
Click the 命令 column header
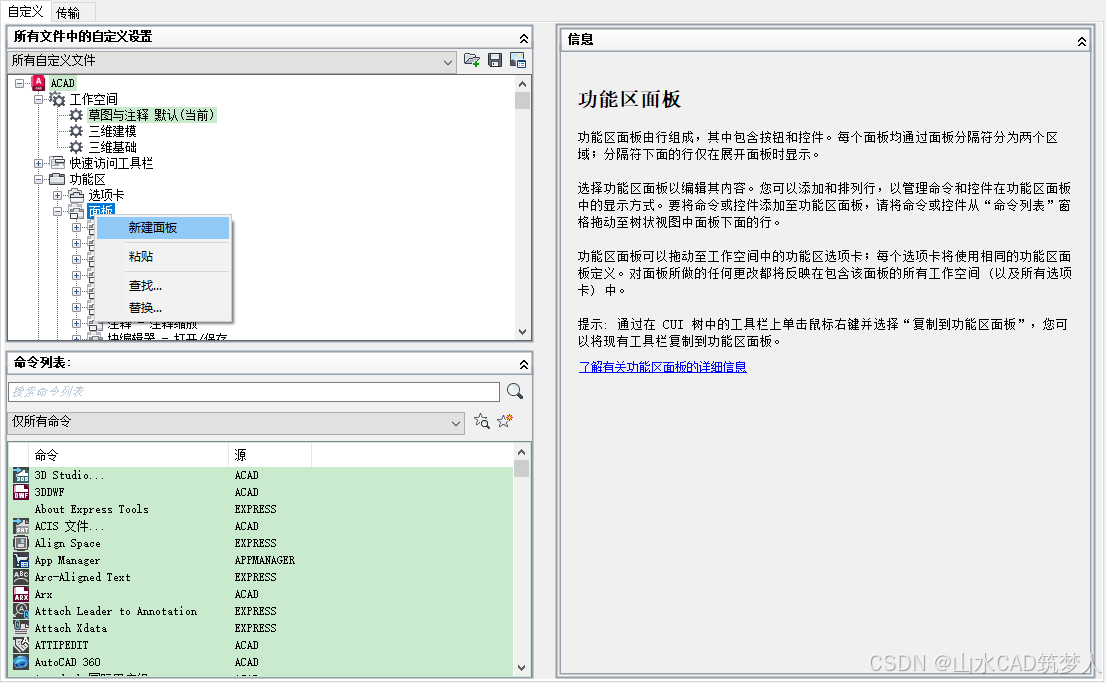(128, 455)
